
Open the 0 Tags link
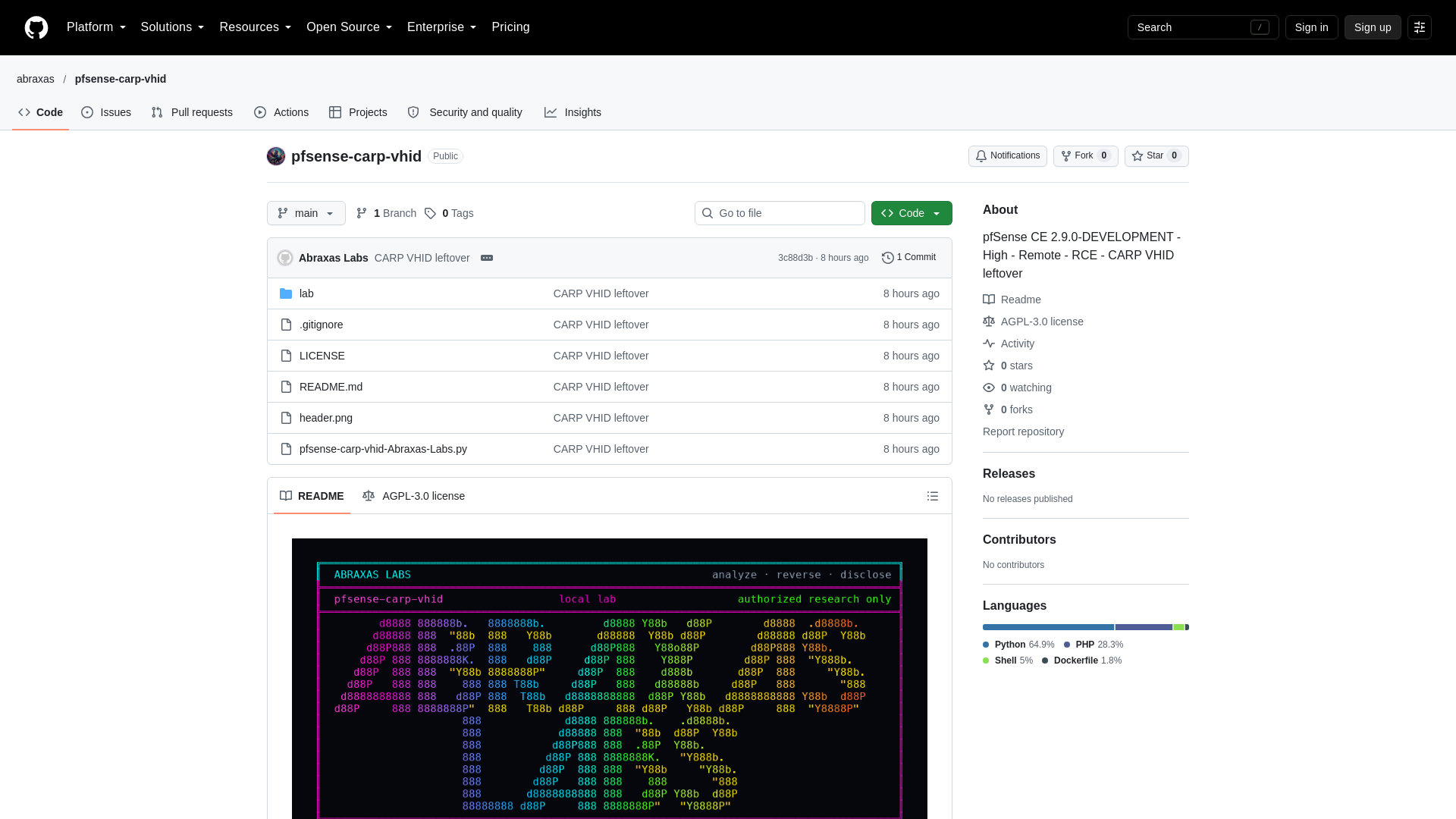click(x=449, y=213)
